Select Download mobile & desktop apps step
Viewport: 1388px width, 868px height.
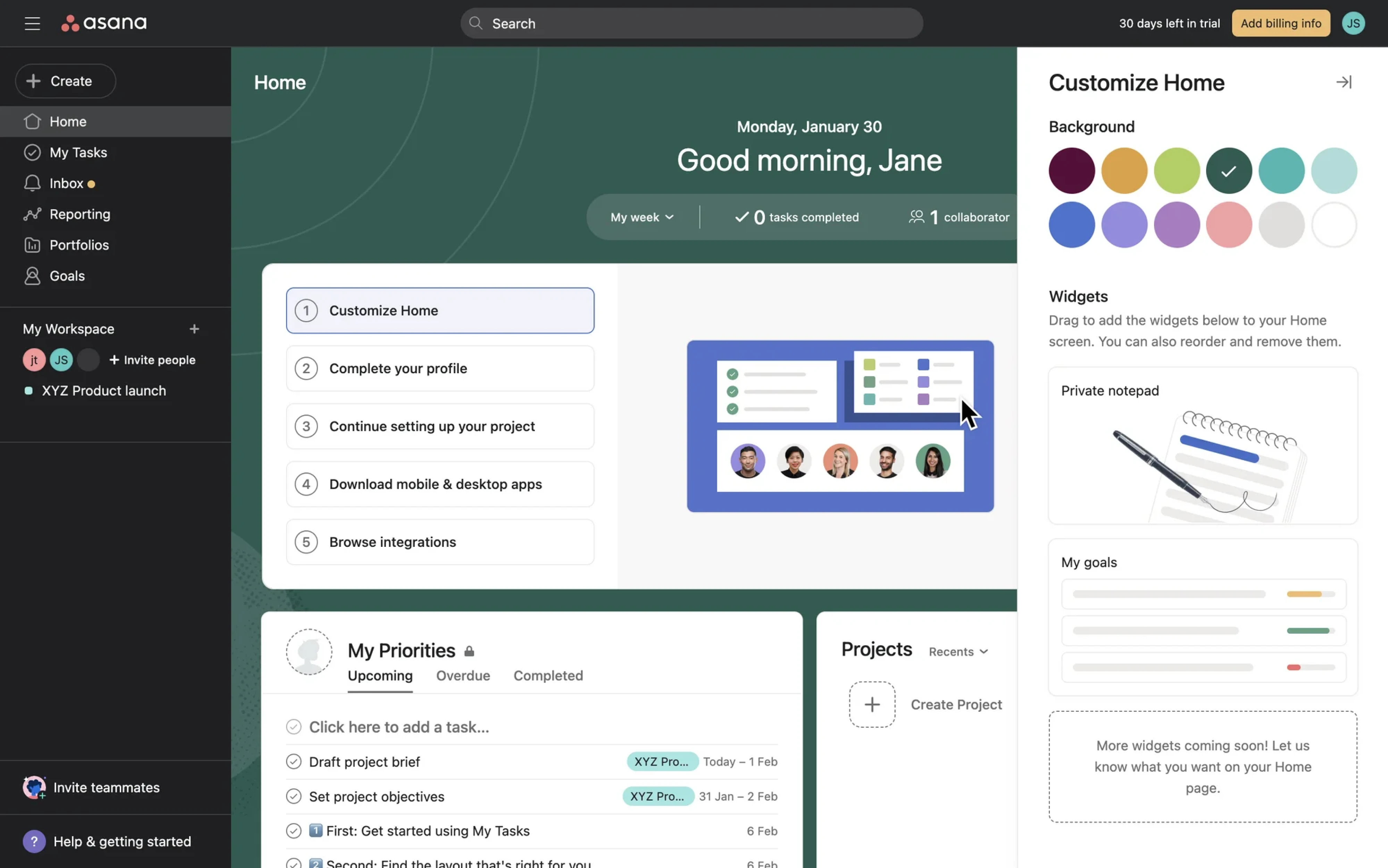coord(440,485)
